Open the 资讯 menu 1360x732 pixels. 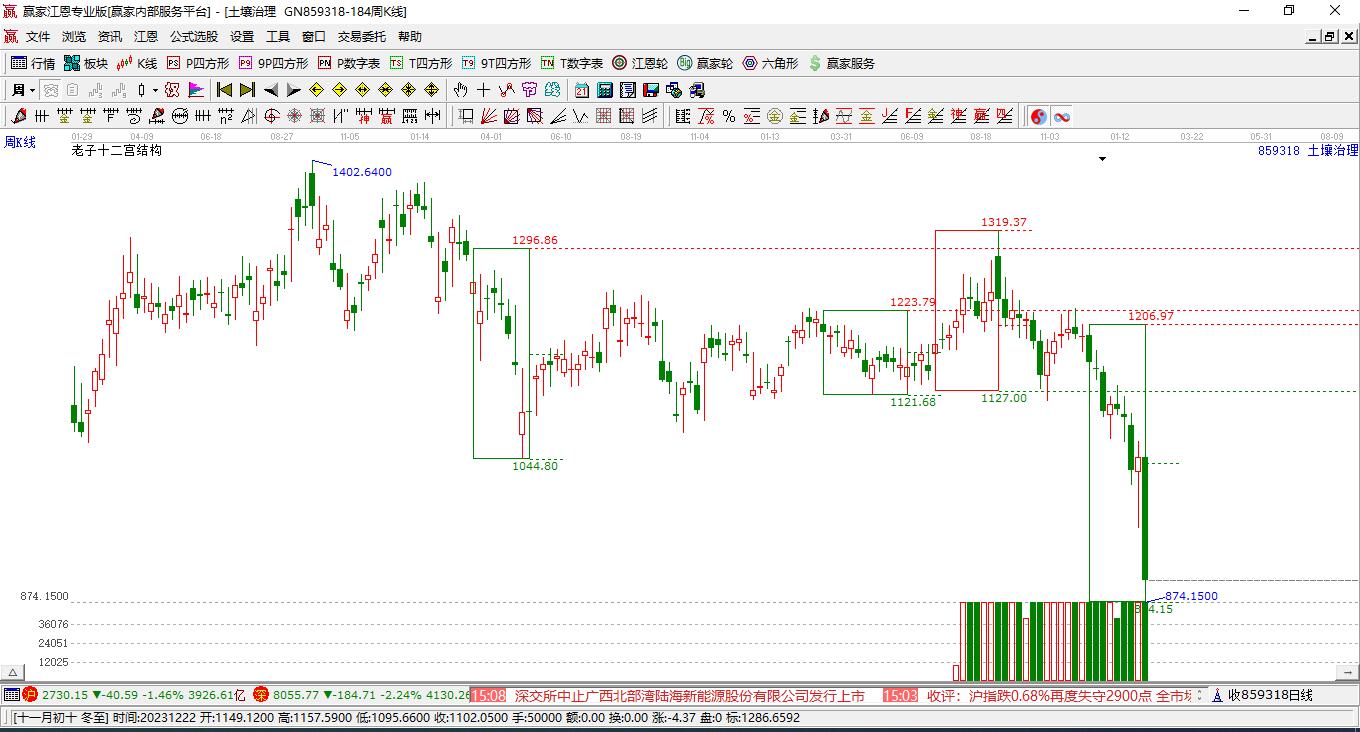pos(110,37)
